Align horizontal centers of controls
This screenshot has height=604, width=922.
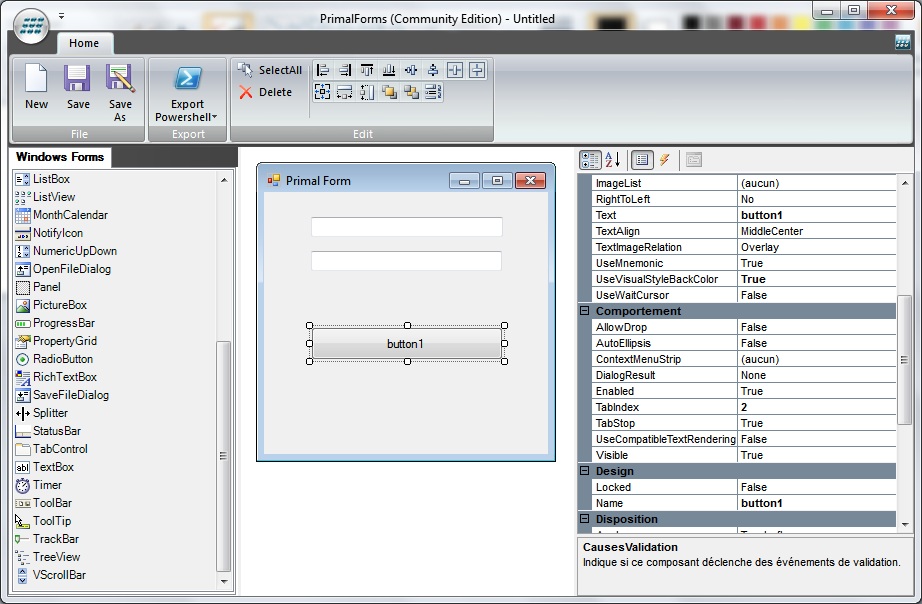point(411,71)
